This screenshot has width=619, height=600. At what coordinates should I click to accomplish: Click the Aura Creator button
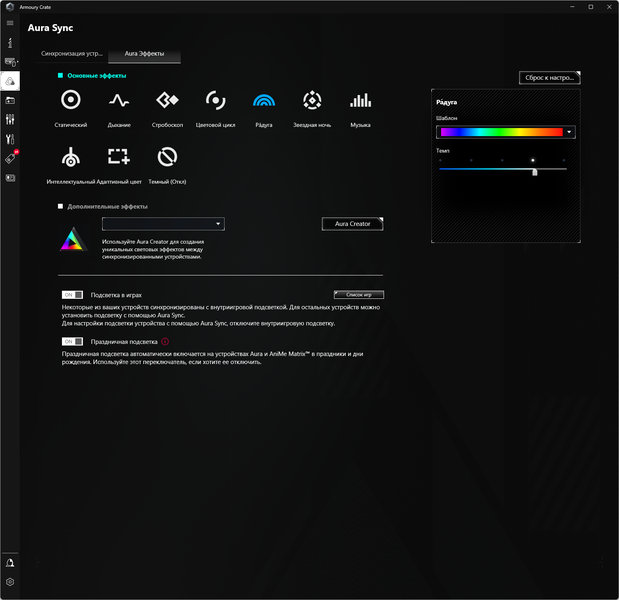[x=353, y=224]
